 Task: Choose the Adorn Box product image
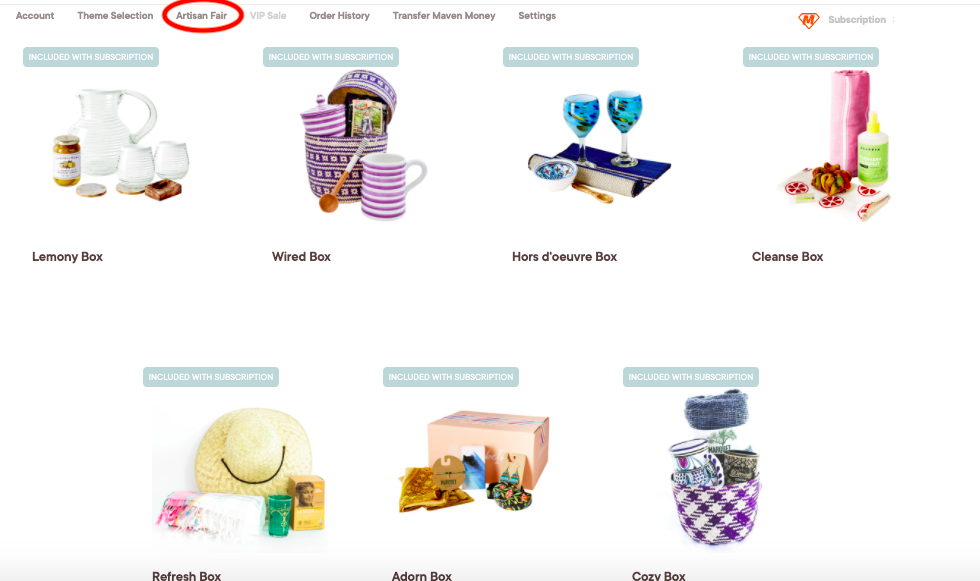[475, 460]
